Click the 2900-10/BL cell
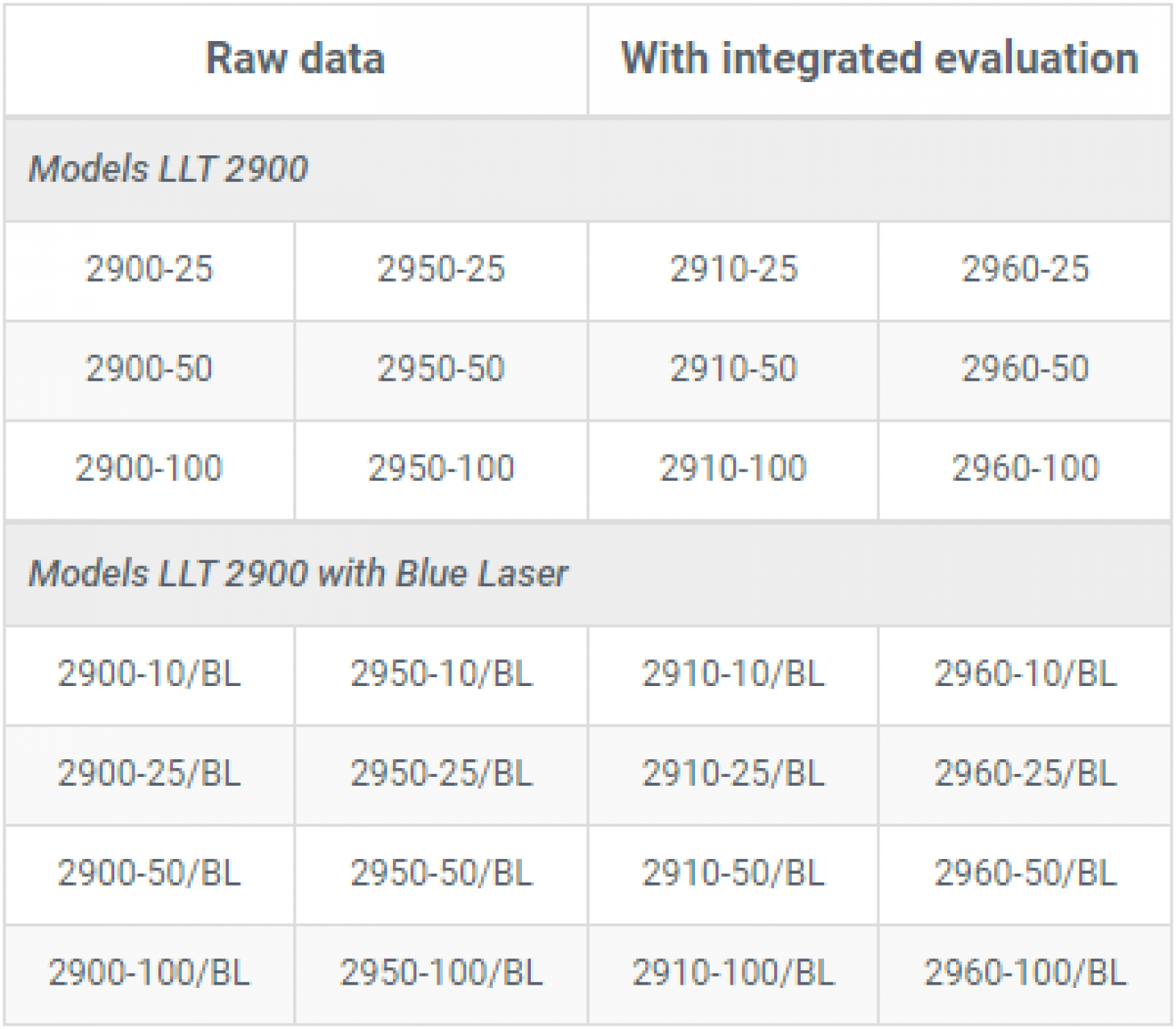1176x1029 pixels. [x=149, y=674]
